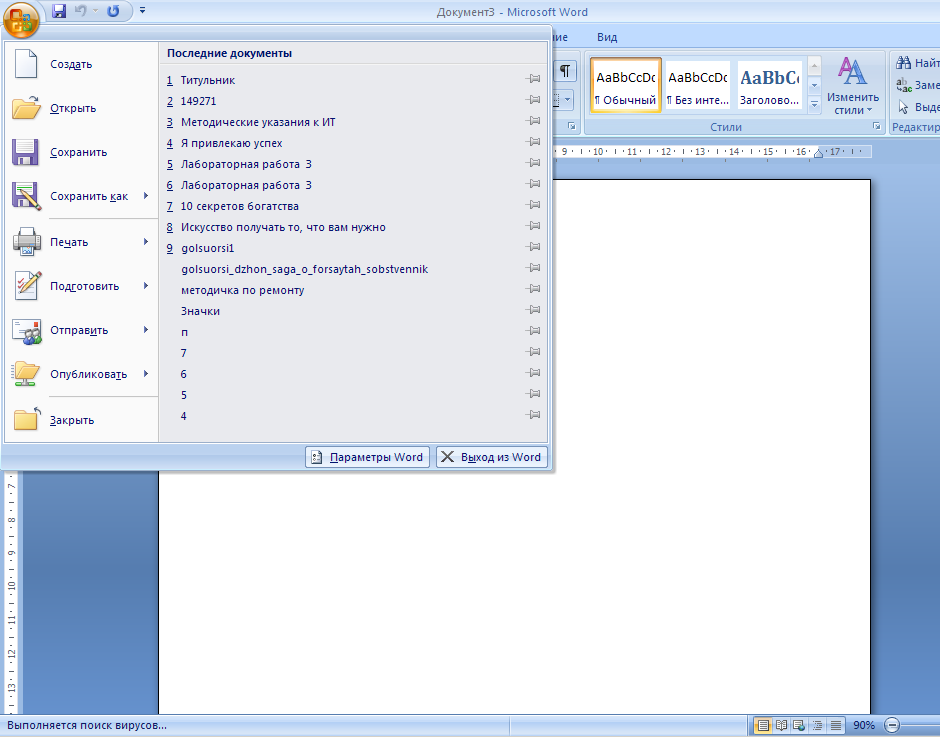
Task: Open recent document Методические указания к ИТ
Action: 258,122
